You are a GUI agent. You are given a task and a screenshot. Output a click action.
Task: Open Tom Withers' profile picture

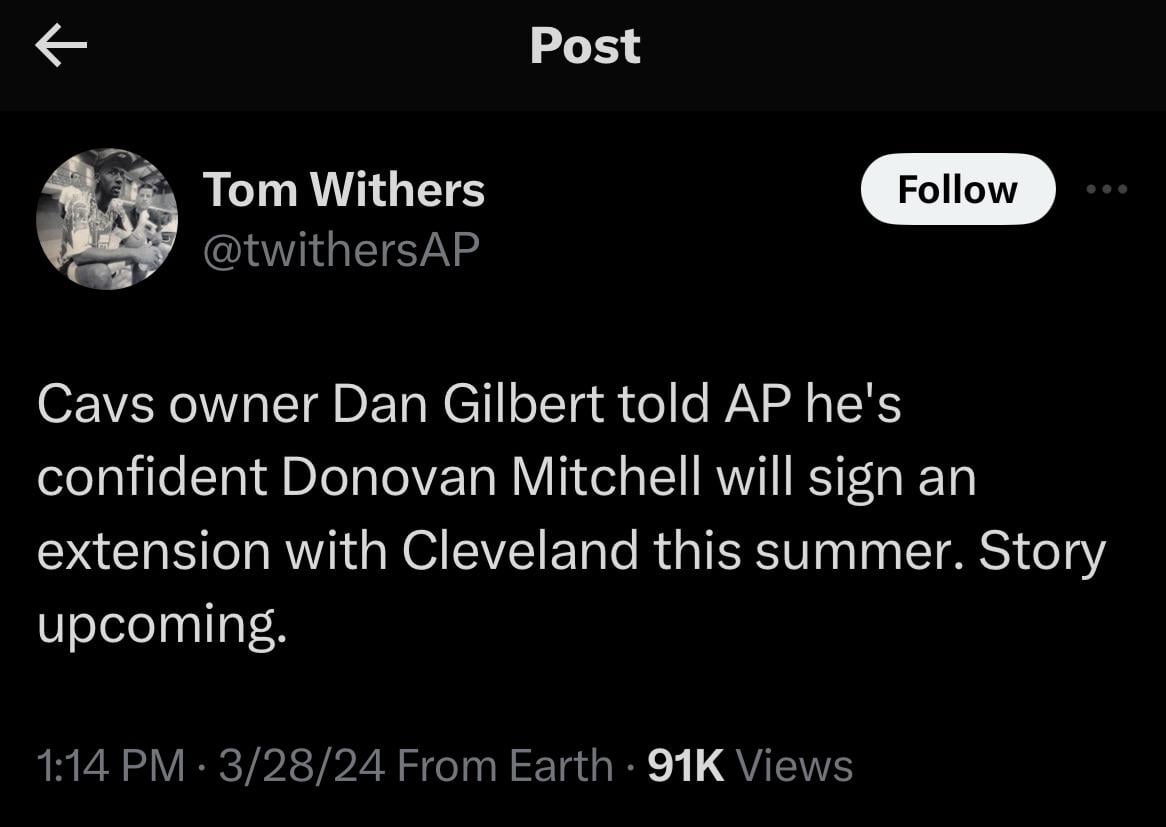106,219
